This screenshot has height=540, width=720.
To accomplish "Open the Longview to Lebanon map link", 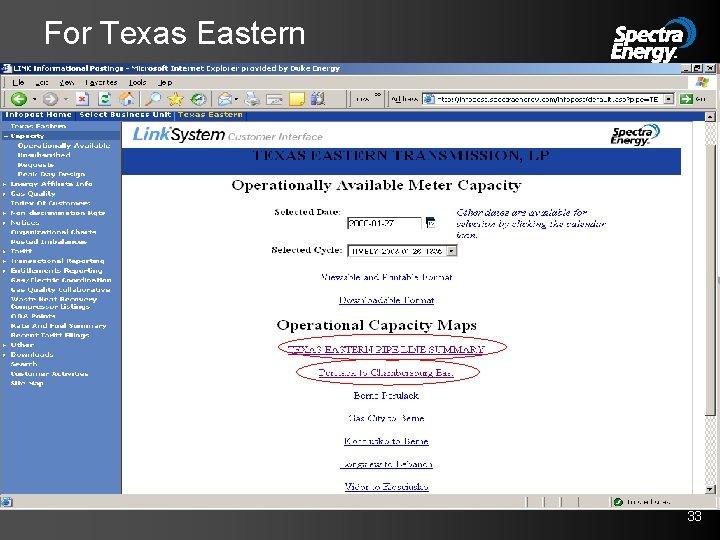I will tap(386, 464).
